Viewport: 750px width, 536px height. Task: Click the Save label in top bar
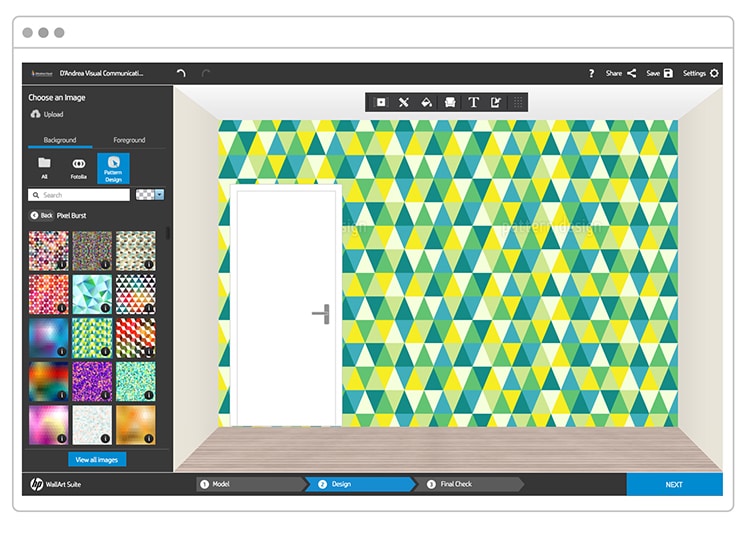[x=653, y=73]
